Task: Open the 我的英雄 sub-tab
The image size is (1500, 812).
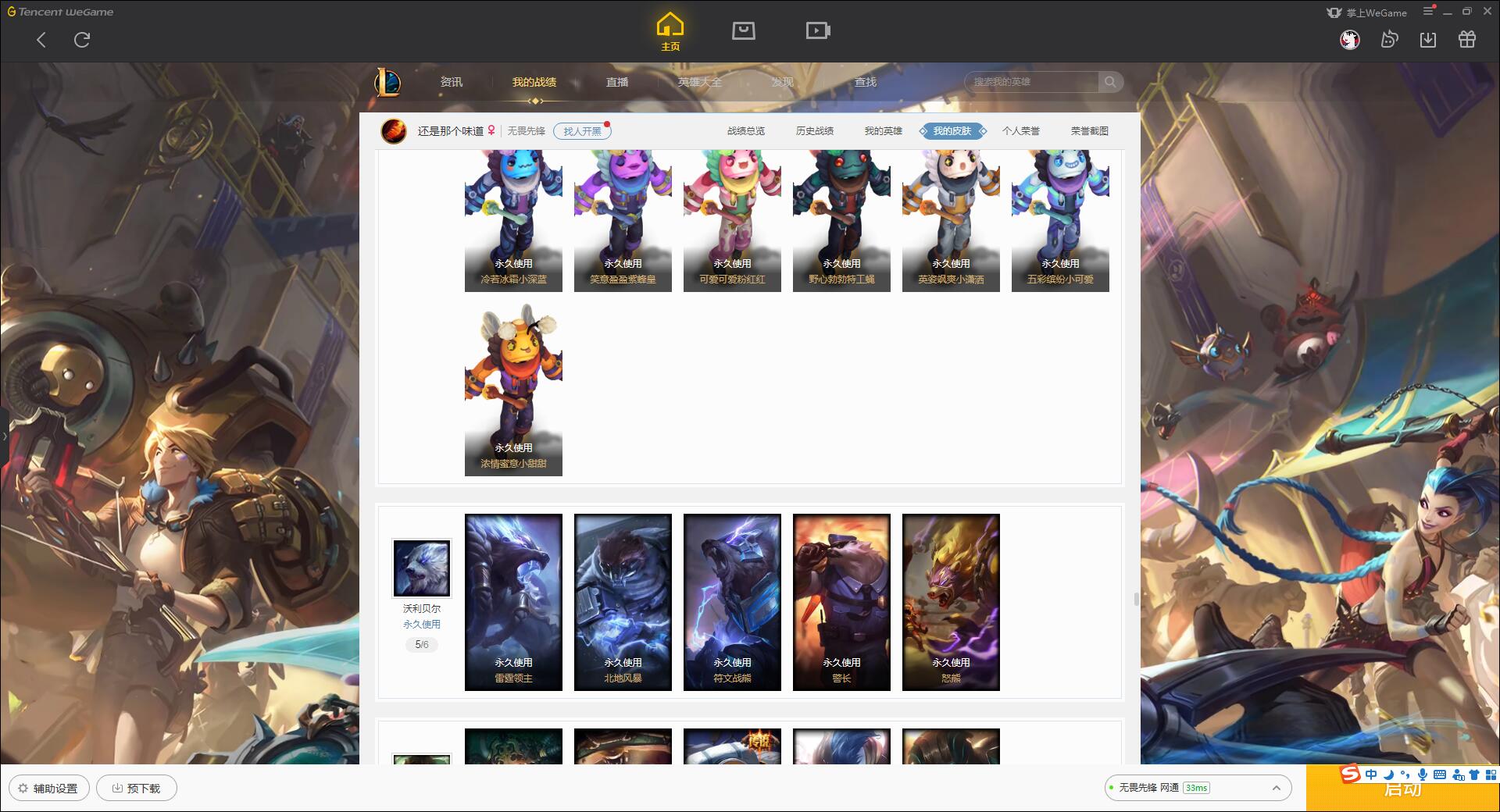Action: [x=884, y=131]
